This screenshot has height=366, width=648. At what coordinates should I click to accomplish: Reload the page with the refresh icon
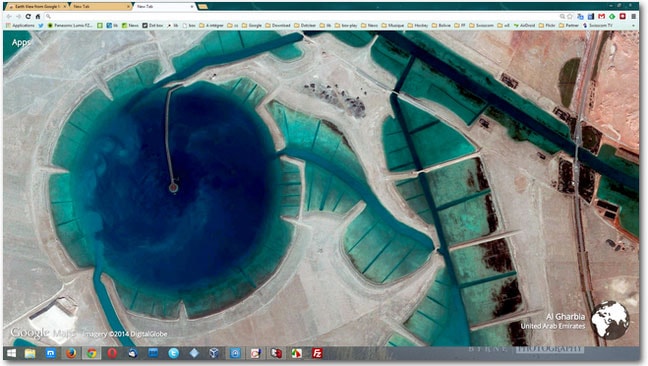tap(28, 17)
